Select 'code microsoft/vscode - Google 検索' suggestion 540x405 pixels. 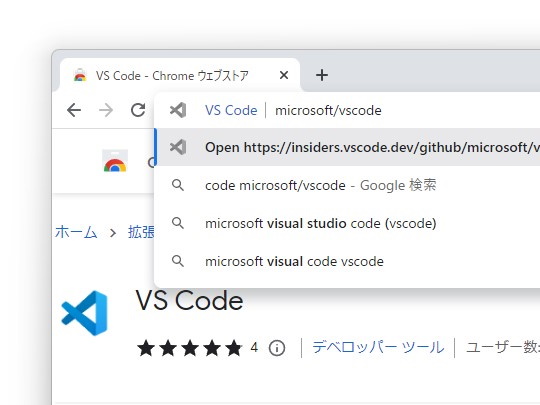[x=347, y=185]
